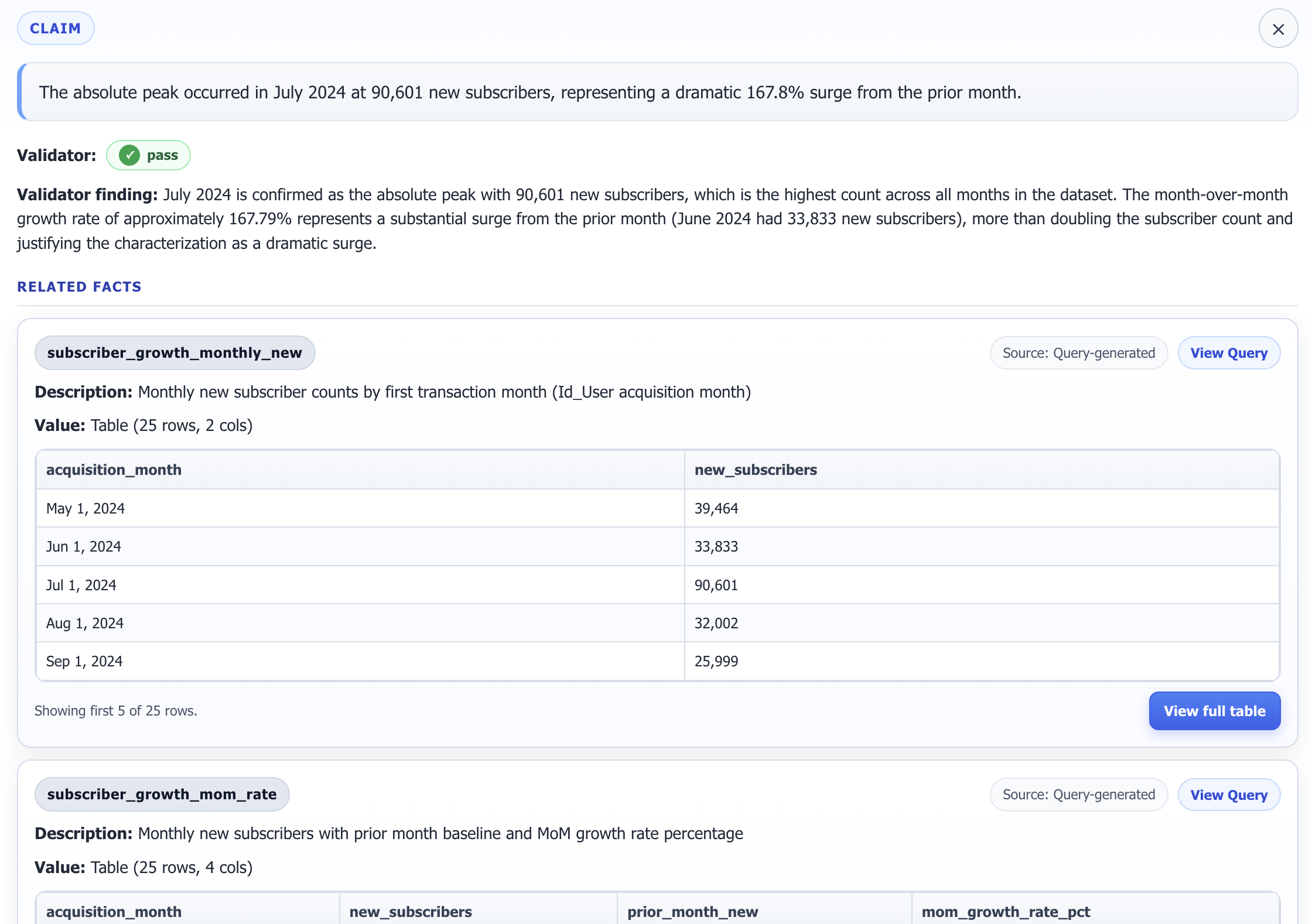Select the Aug 1, 2024 row
The image size is (1312, 924).
pyautogui.click(x=658, y=623)
